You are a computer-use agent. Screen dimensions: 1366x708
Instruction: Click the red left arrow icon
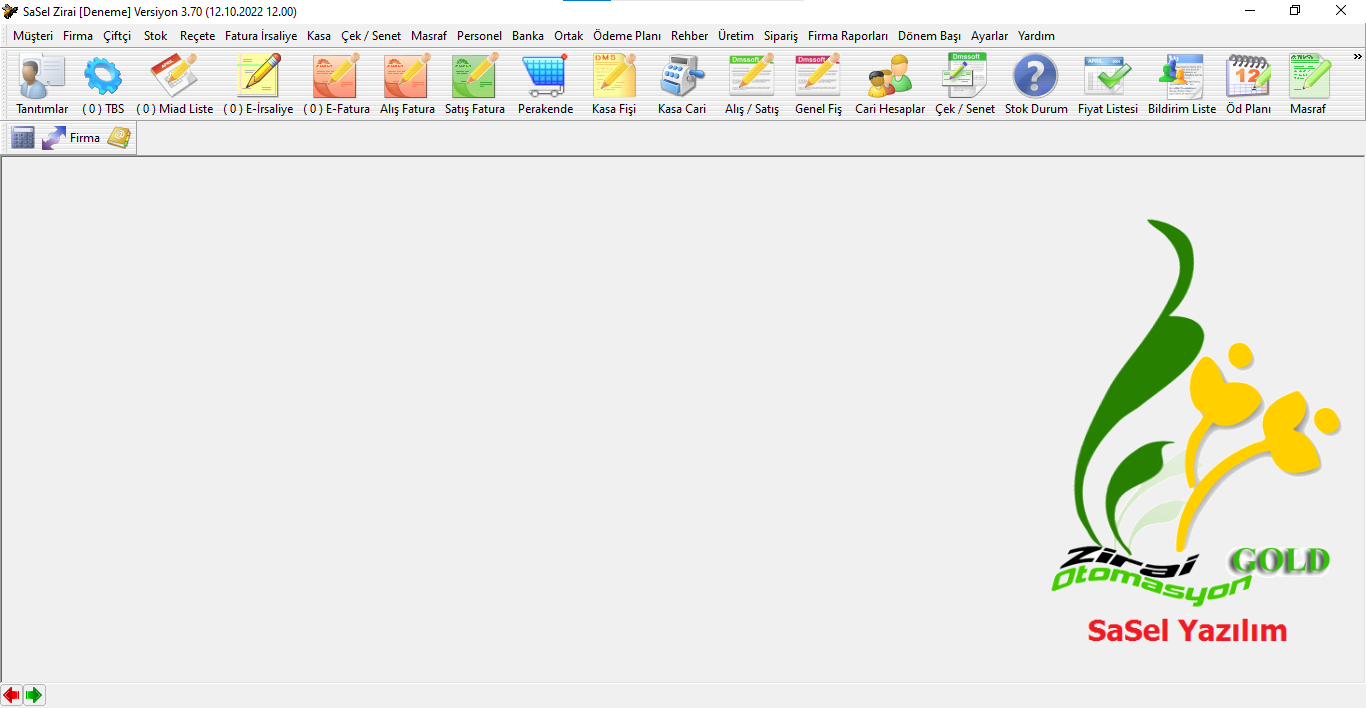pos(12,695)
